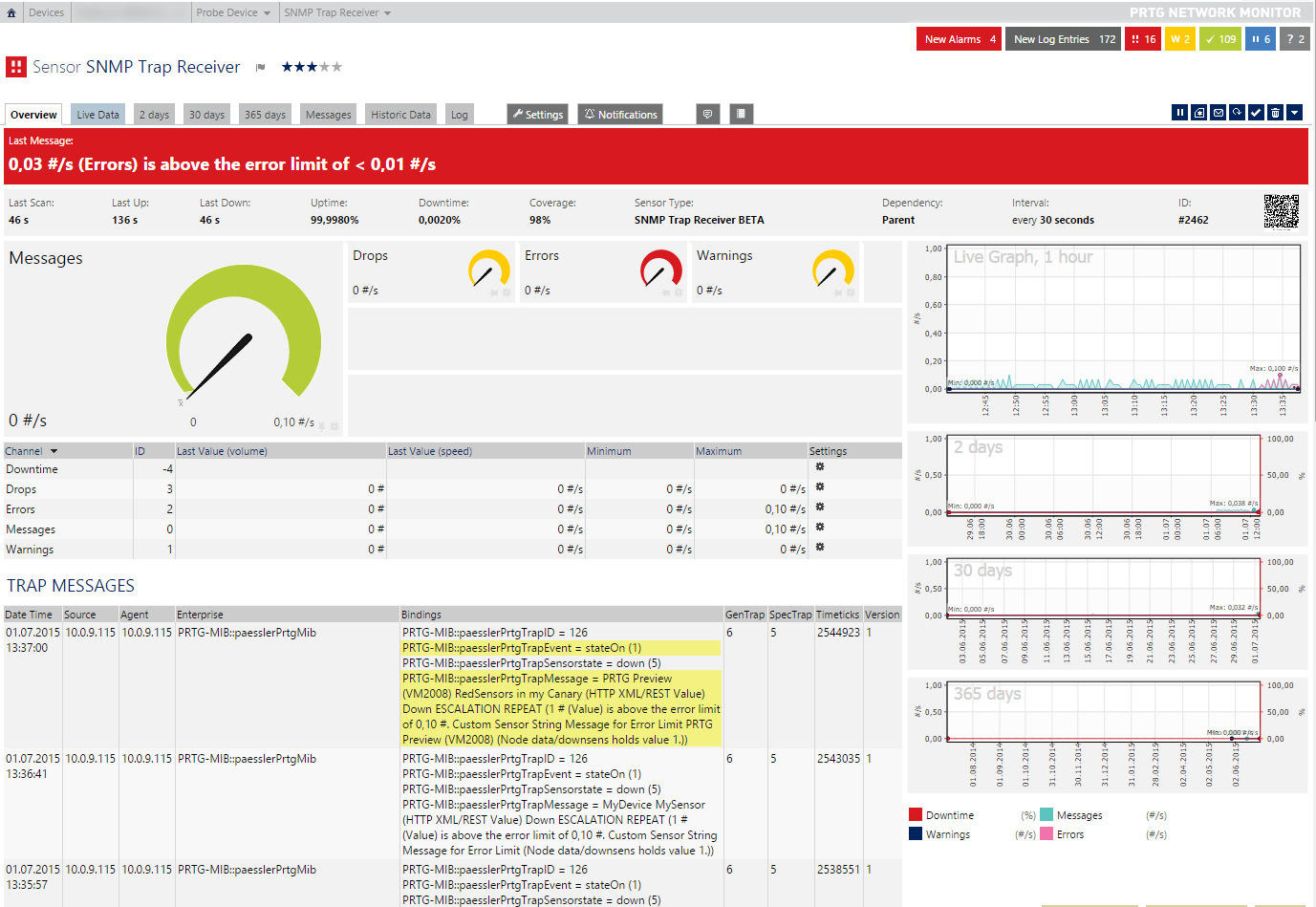Open the sensor Settings tab

pyautogui.click(x=537, y=115)
